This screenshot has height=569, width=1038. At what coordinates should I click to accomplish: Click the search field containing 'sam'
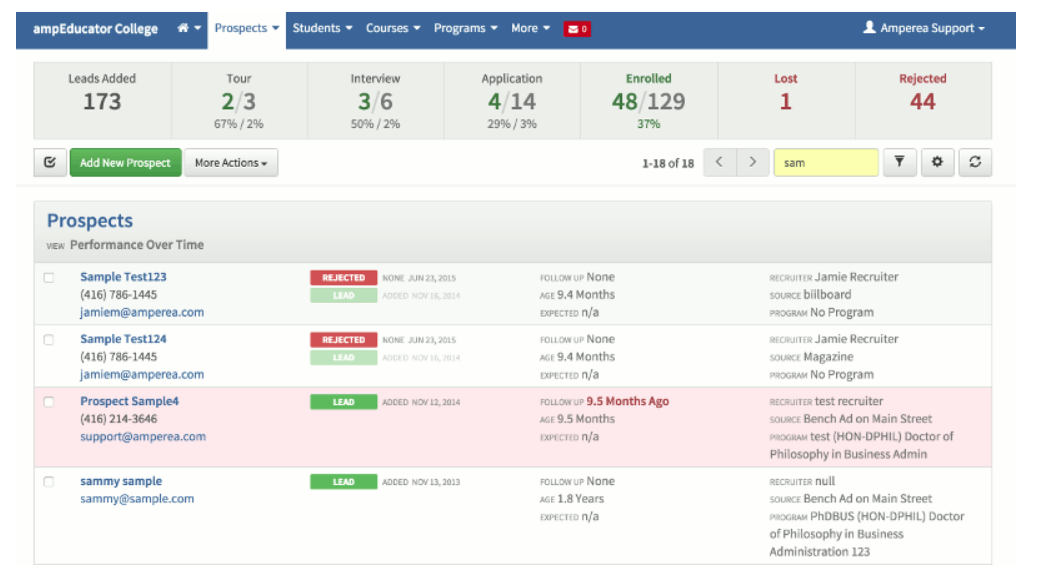(825, 163)
